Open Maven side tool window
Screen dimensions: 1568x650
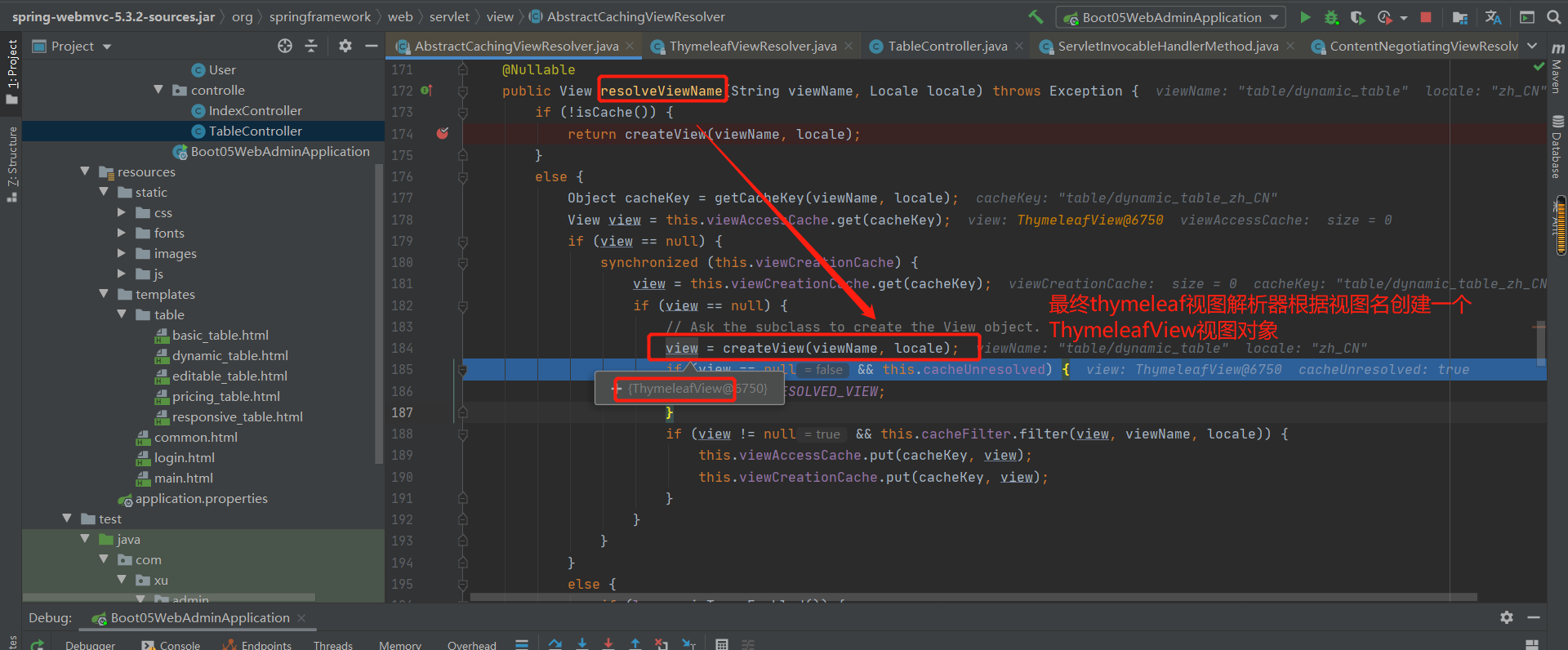pyautogui.click(x=1557, y=67)
